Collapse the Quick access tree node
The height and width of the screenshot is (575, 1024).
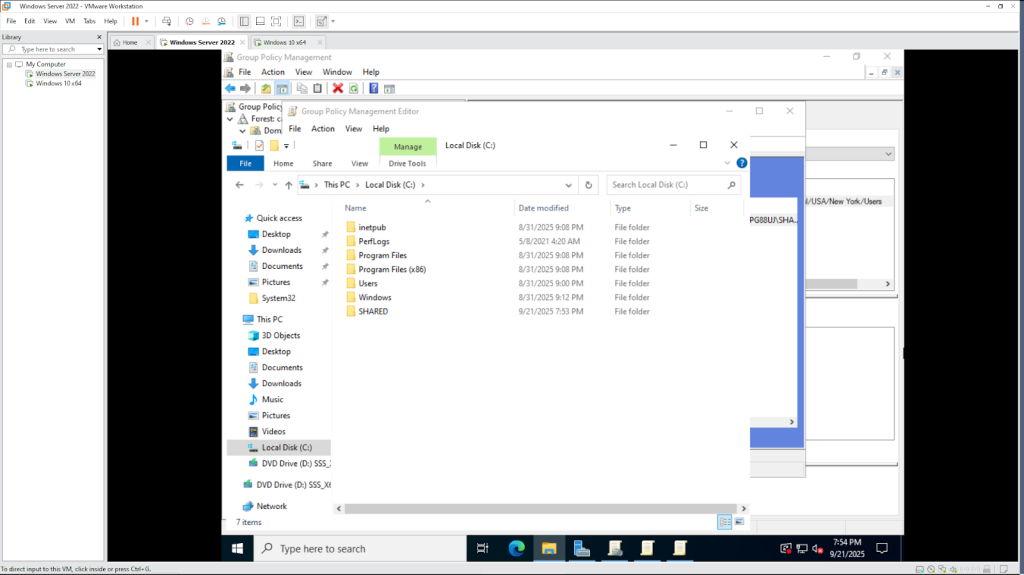click(x=237, y=218)
